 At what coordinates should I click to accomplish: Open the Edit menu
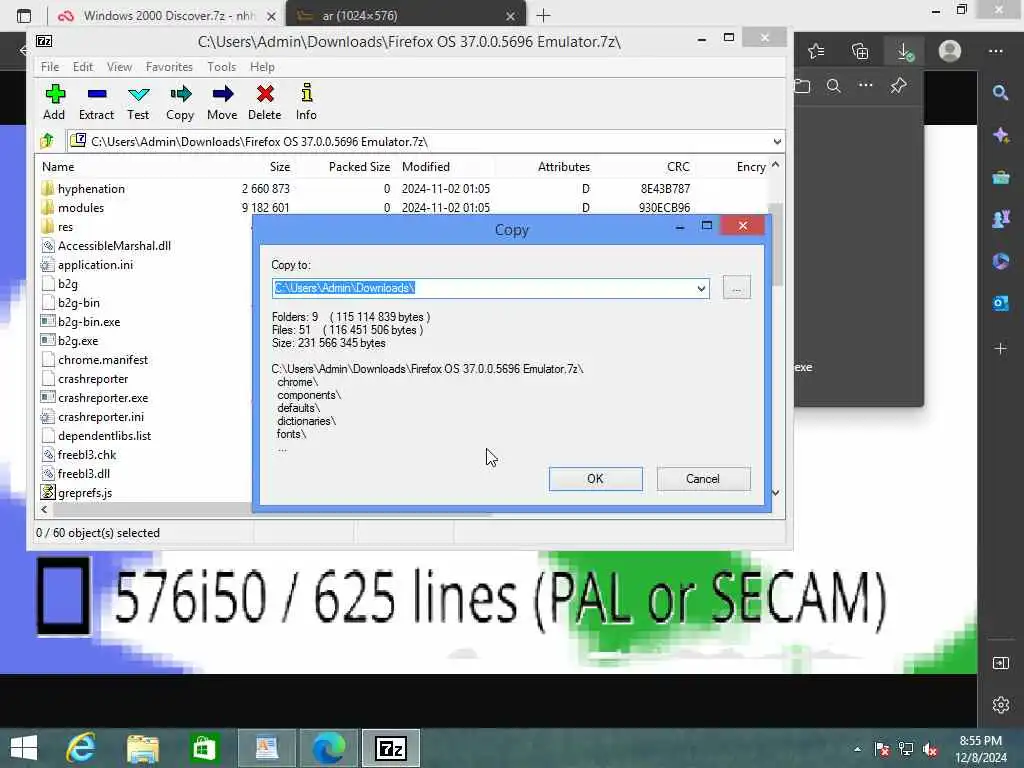pos(83,67)
